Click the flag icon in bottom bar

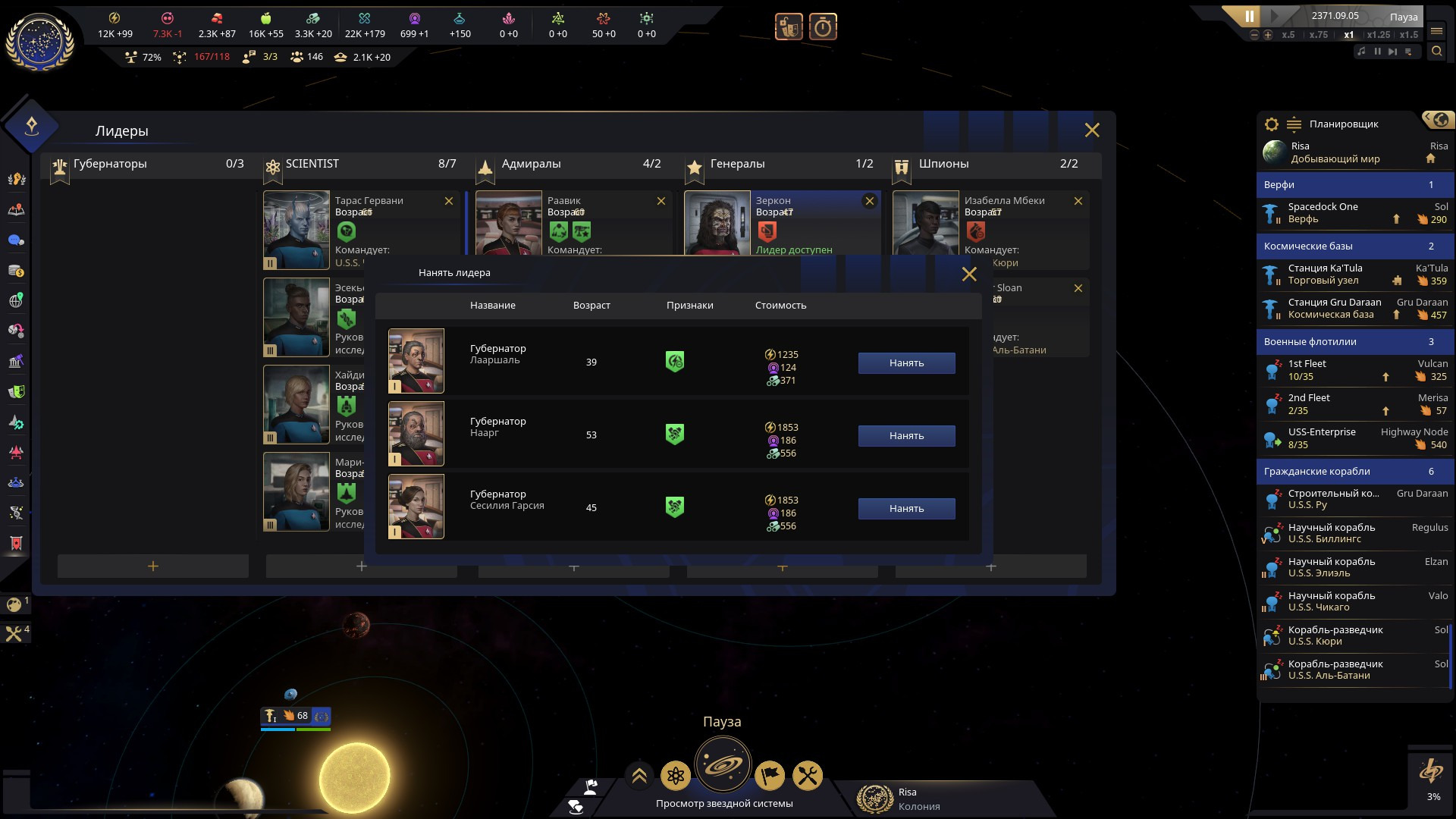coord(769,776)
